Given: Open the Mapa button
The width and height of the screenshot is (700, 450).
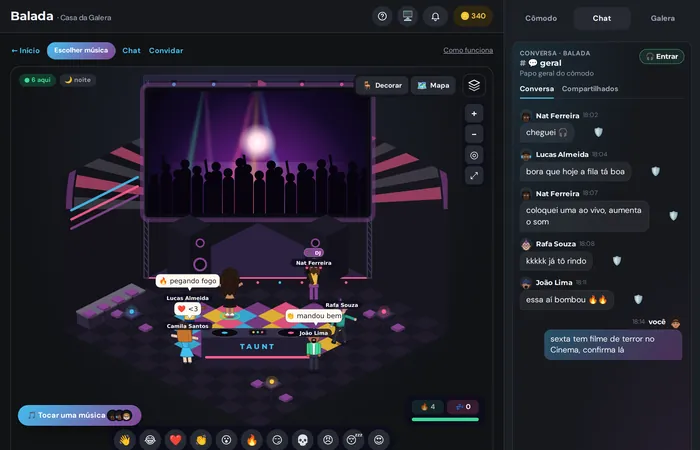Looking at the screenshot, I should (x=433, y=85).
